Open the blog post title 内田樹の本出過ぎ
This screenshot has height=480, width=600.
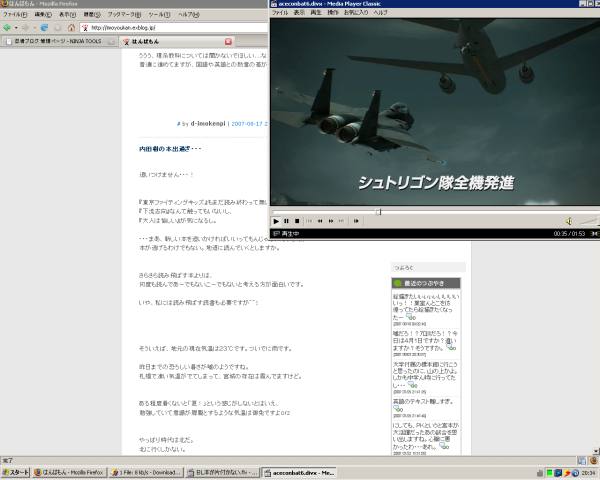[x=170, y=149]
